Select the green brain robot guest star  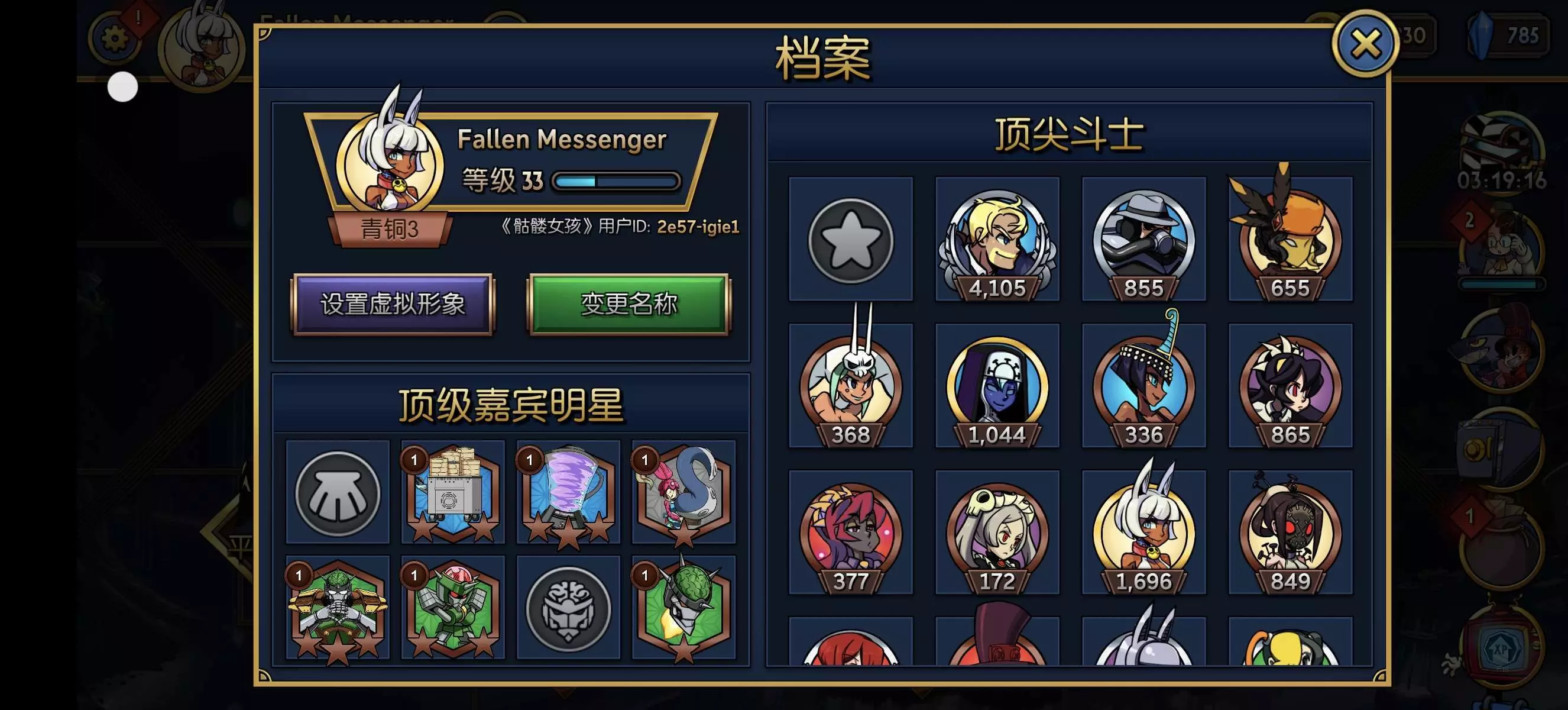click(683, 607)
